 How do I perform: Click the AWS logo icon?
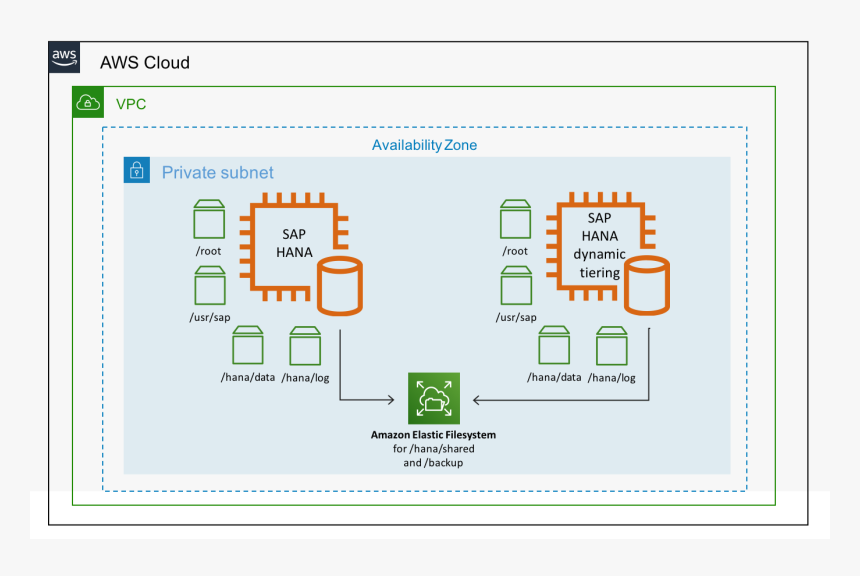[x=64, y=57]
